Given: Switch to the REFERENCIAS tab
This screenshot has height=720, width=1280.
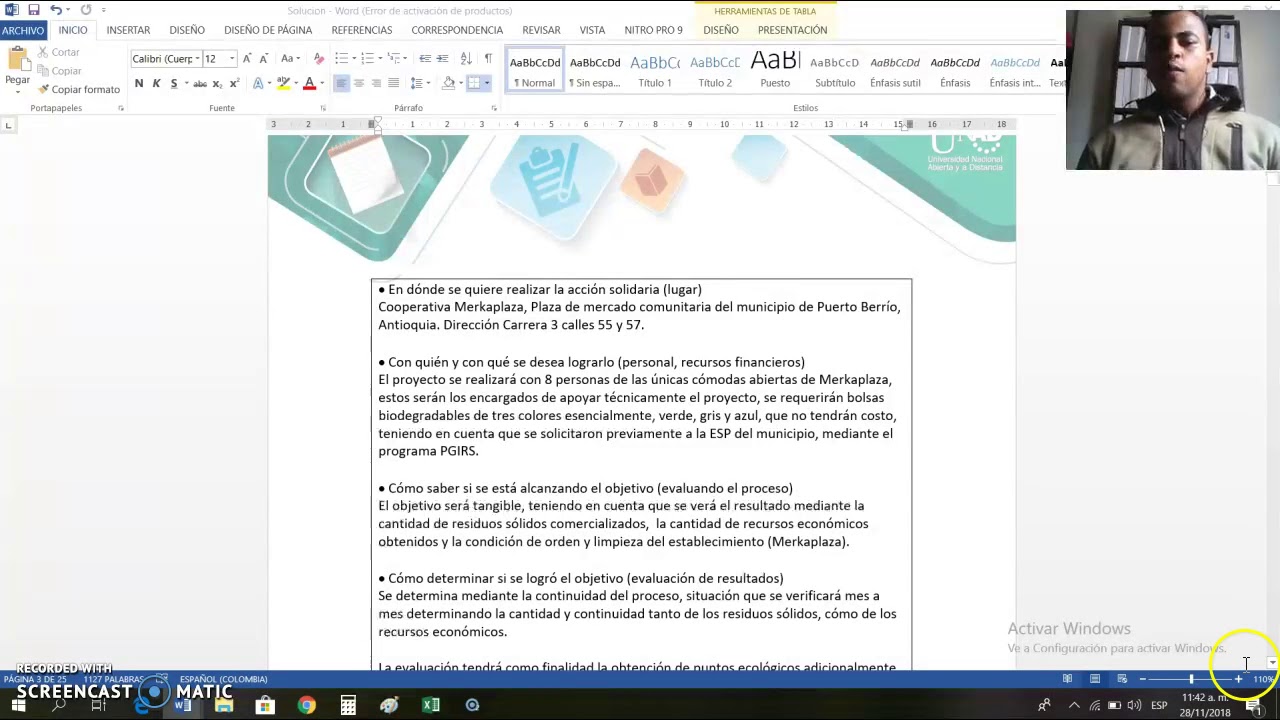Looking at the screenshot, I should [x=362, y=30].
